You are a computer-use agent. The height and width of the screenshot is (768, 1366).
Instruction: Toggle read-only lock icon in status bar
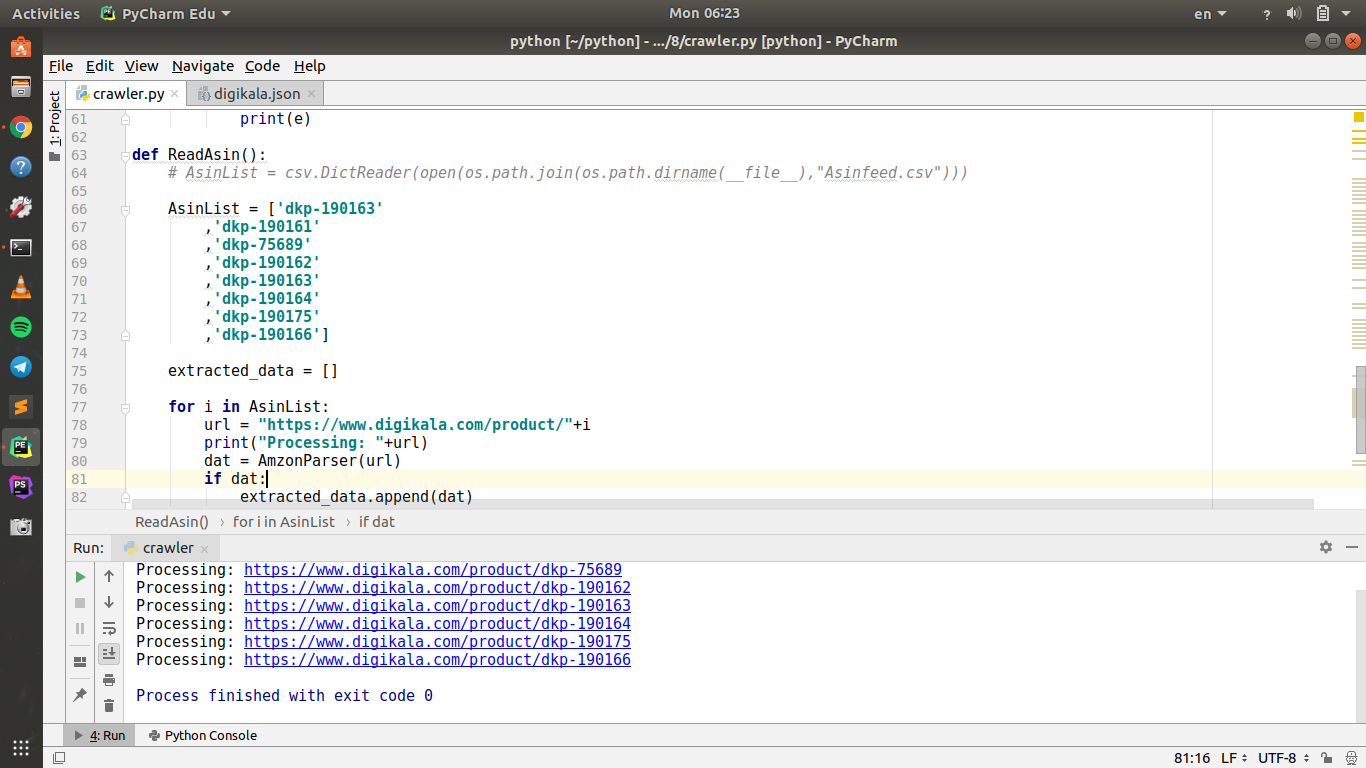(x=1326, y=758)
